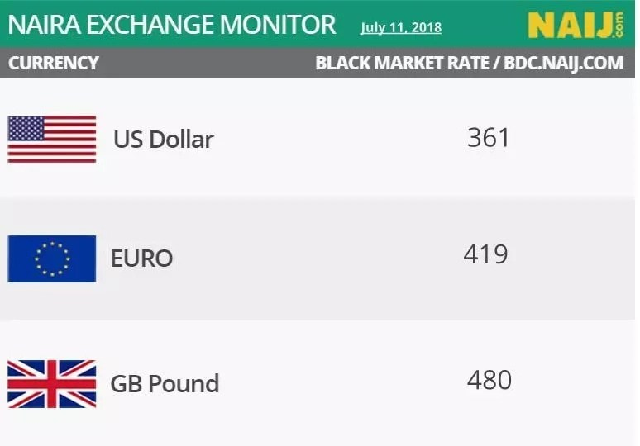640x446 pixels.
Task: Click the United States flag icon
Action: tap(52, 139)
